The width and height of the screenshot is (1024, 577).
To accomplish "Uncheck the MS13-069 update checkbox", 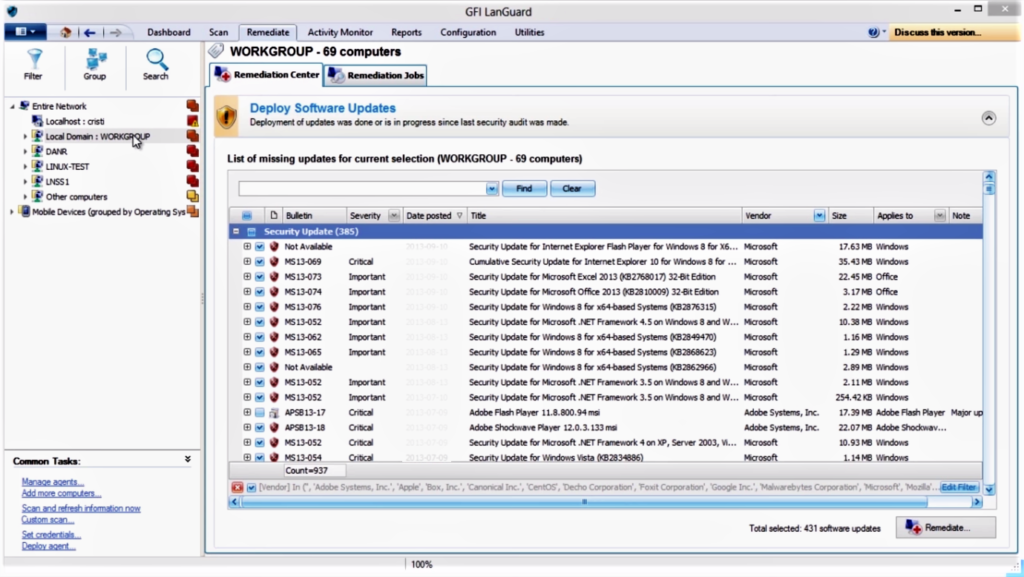I will (x=260, y=262).
